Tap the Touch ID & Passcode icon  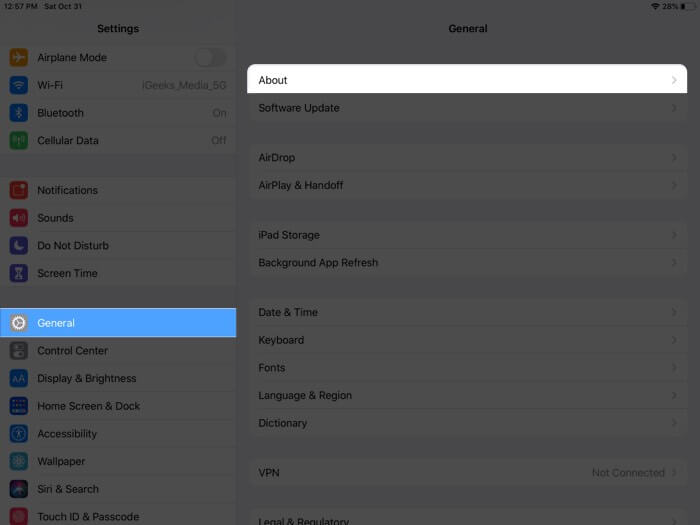(x=19, y=516)
